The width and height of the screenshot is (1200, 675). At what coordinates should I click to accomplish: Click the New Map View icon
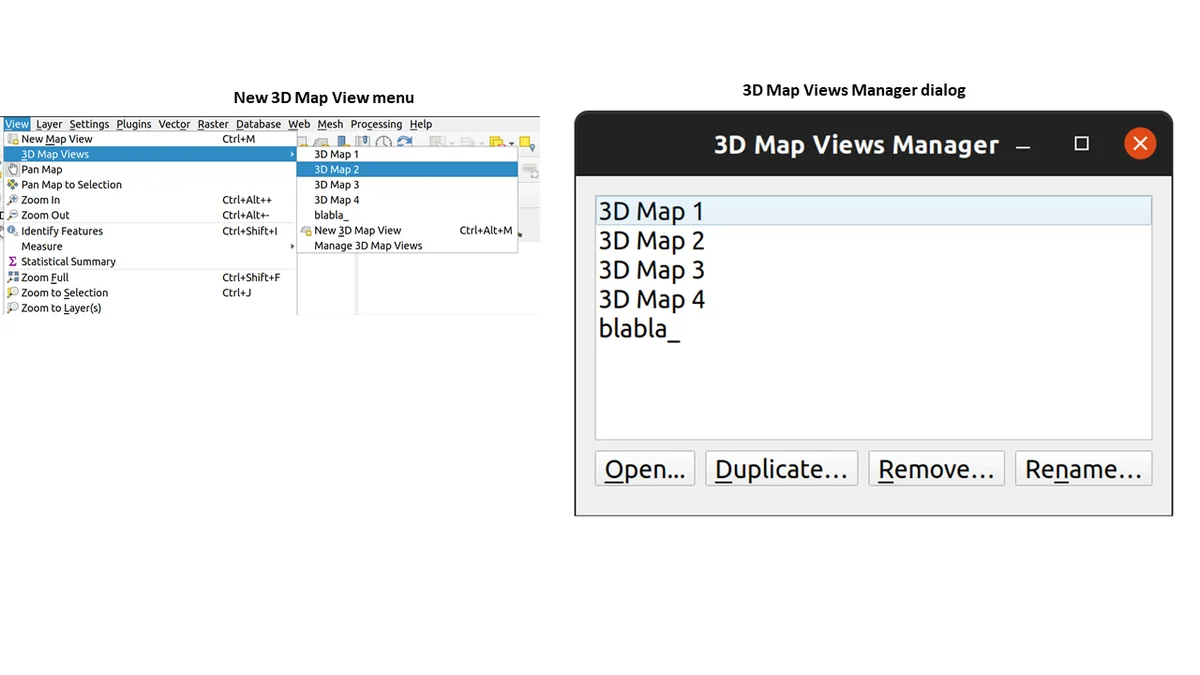12,140
